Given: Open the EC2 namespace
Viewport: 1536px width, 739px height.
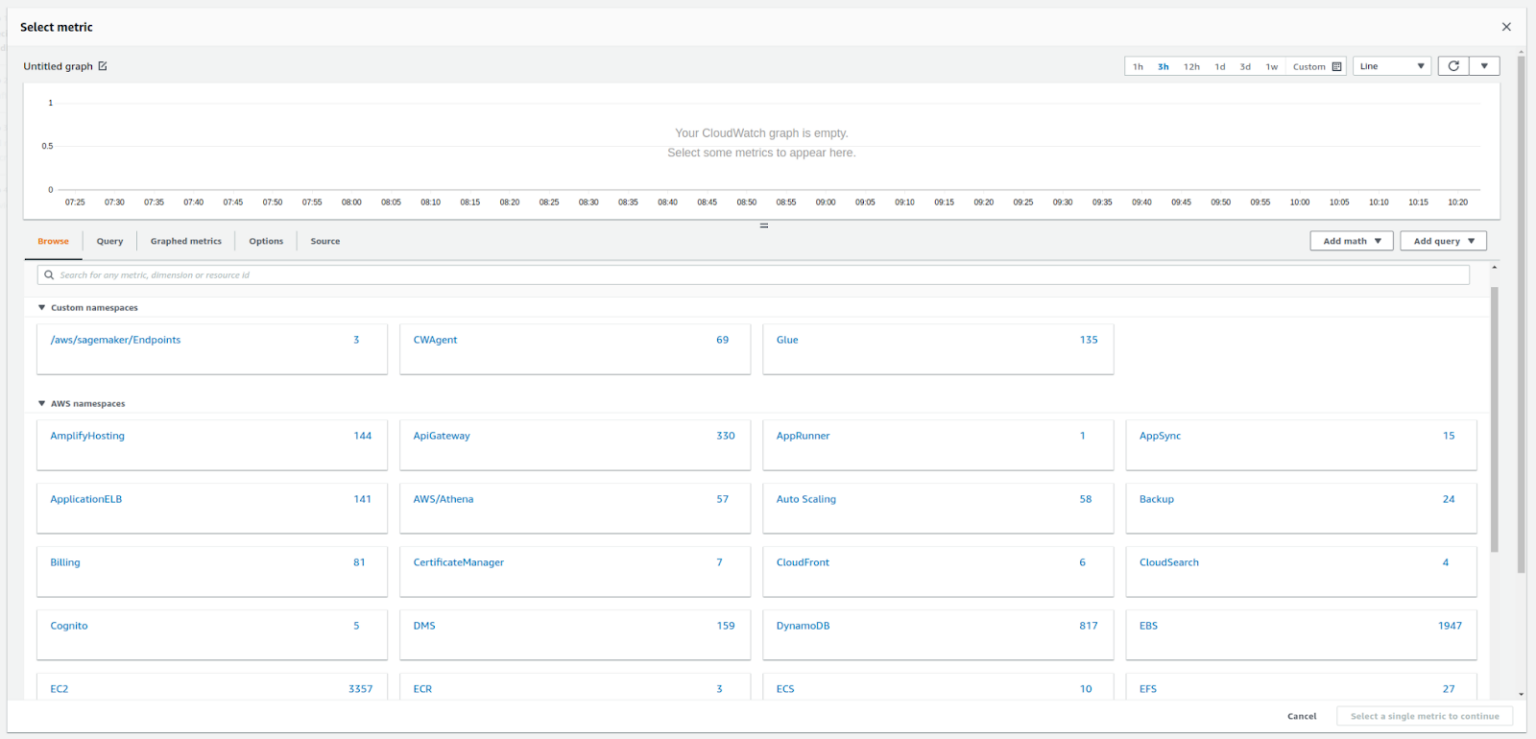Looking at the screenshot, I should [61, 688].
